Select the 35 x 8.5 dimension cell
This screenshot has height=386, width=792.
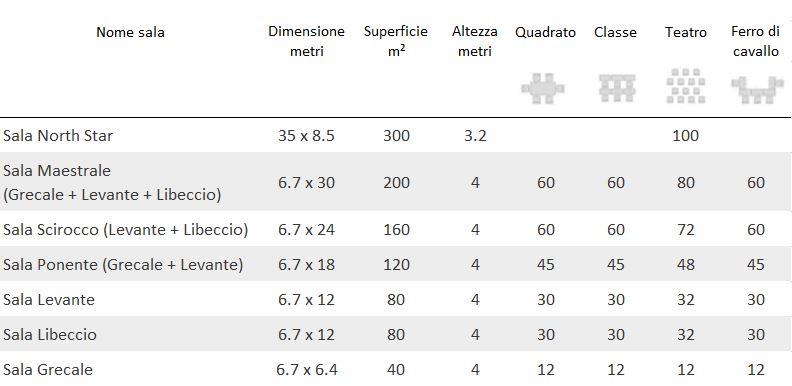306,135
